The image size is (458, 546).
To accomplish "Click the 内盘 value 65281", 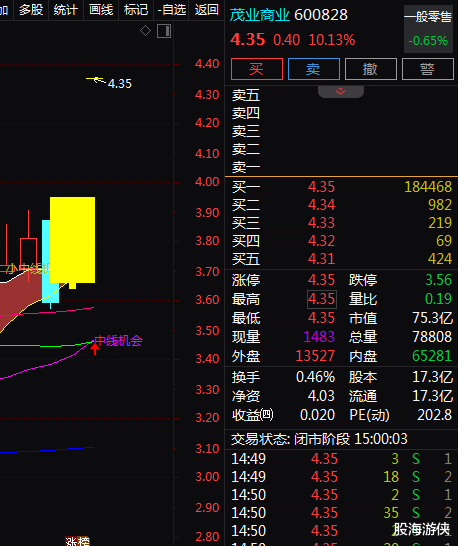I will [432, 356].
